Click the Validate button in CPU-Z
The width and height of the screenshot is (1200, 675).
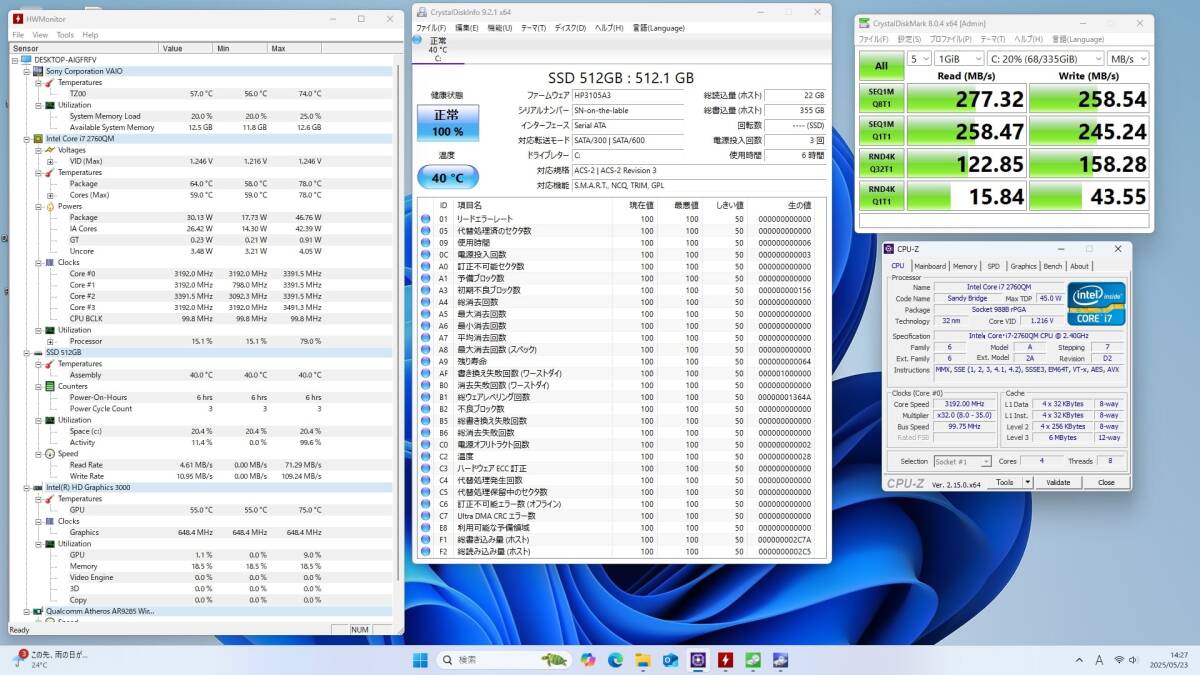(1058, 482)
